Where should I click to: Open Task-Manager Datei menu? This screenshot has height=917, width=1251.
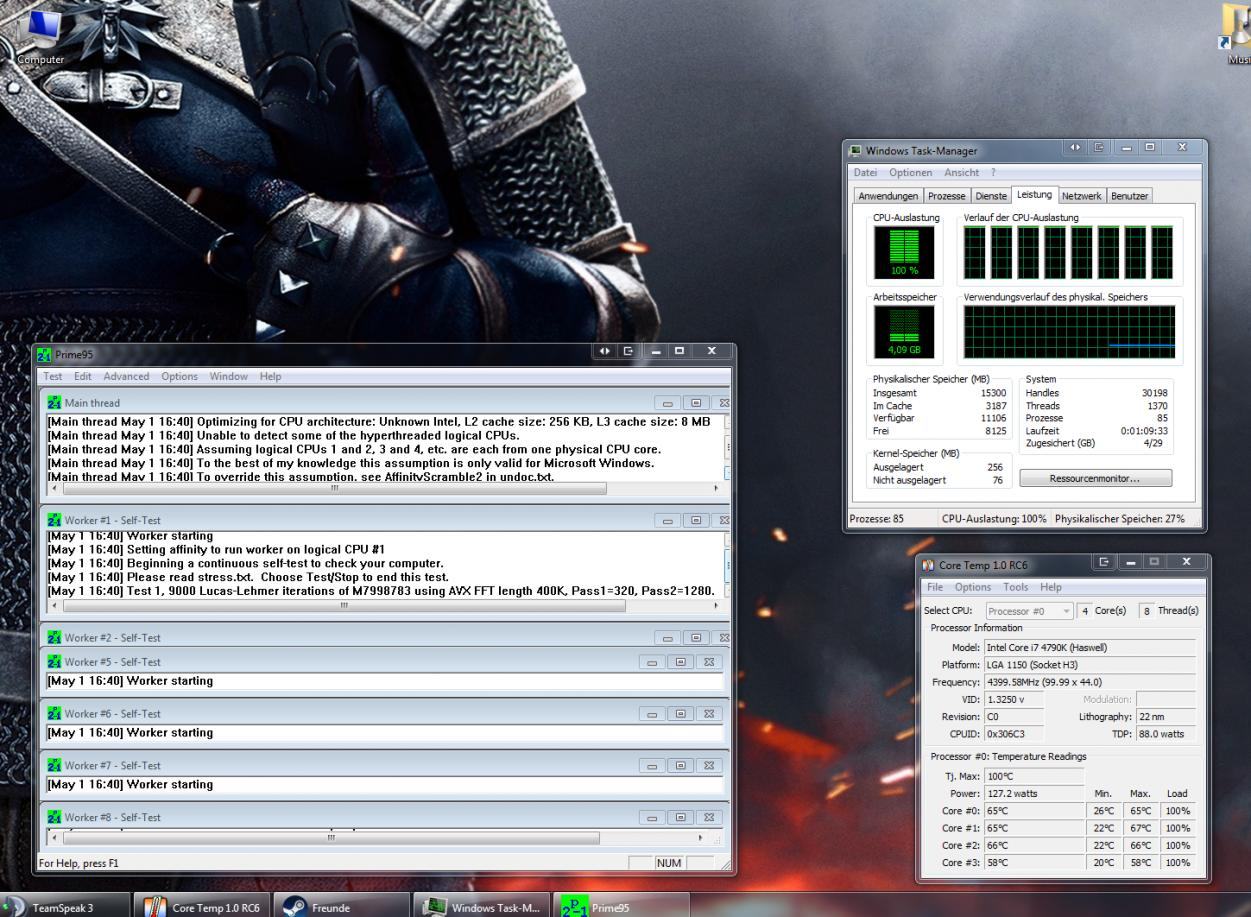click(866, 173)
